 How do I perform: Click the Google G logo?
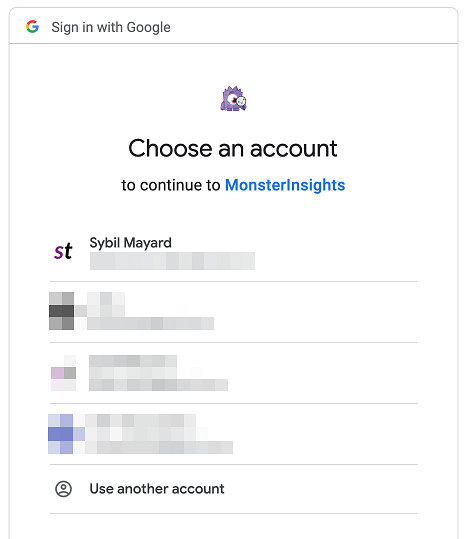32,27
